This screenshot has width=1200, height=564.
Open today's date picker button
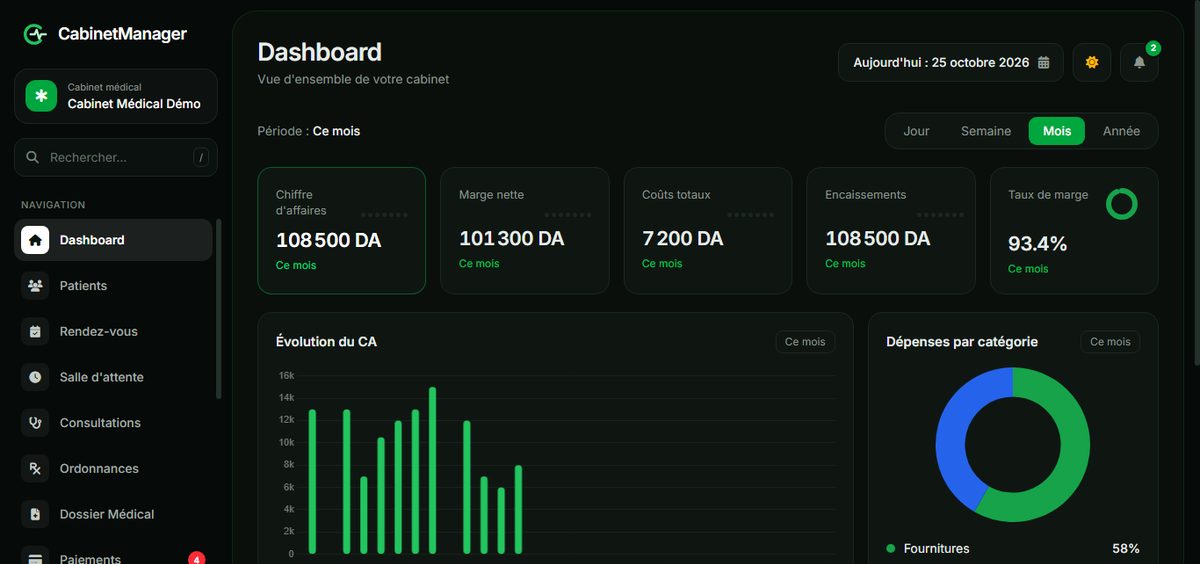(x=950, y=62)
